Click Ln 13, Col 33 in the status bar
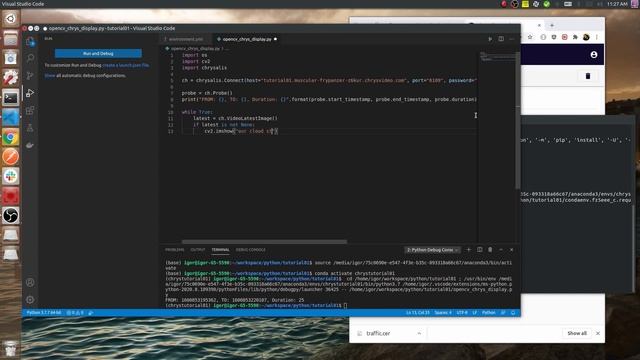 pos(418,313)
